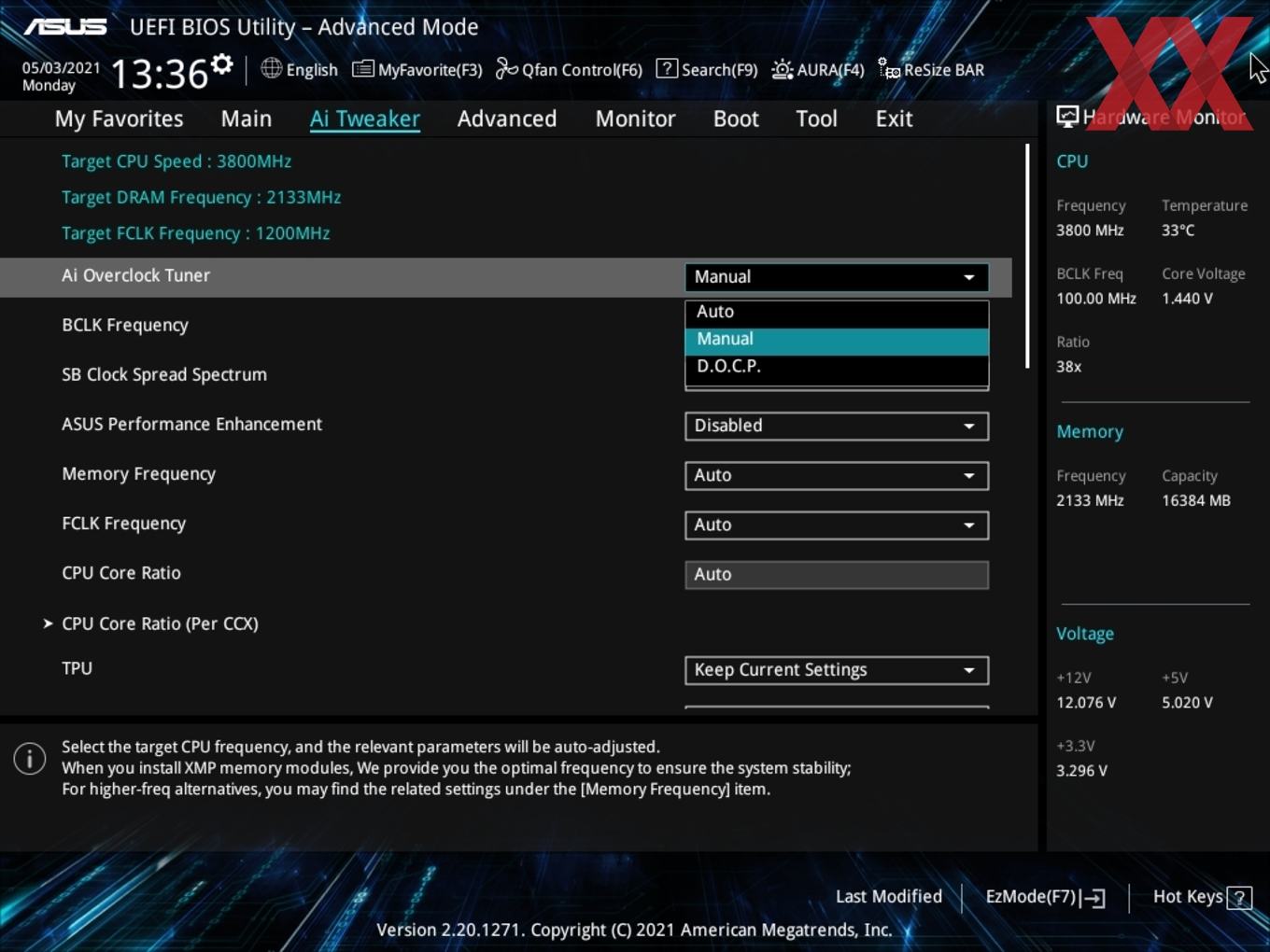Click EzMode(F7) text button
The image size is (1270, 952).
[x=1031, y=897]
